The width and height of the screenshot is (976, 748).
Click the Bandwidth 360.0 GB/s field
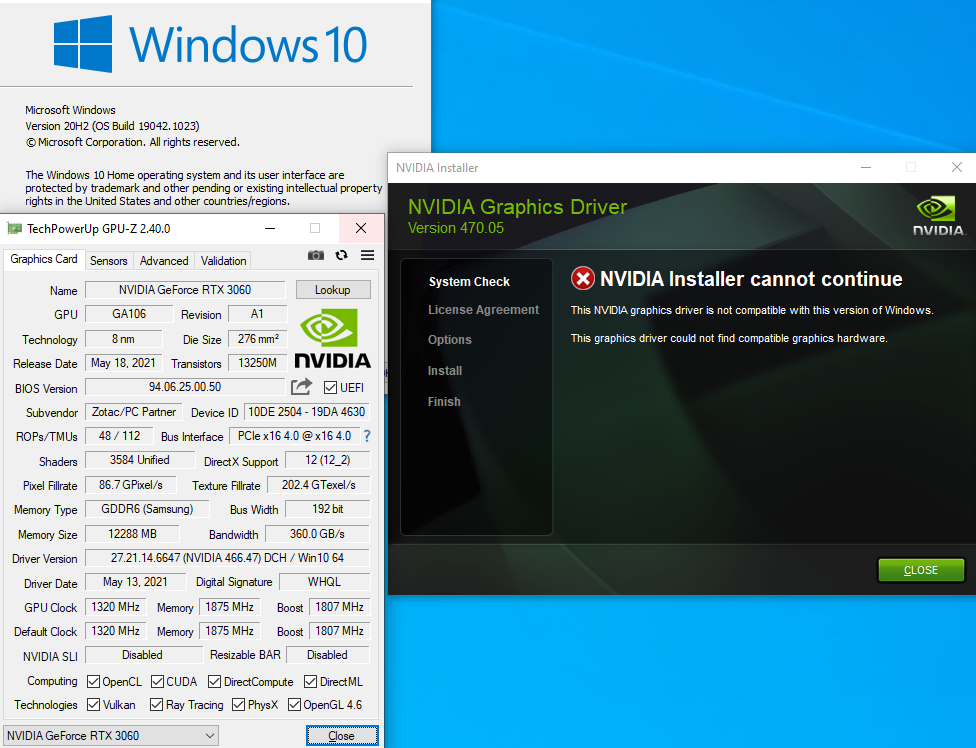pos(317,534)
